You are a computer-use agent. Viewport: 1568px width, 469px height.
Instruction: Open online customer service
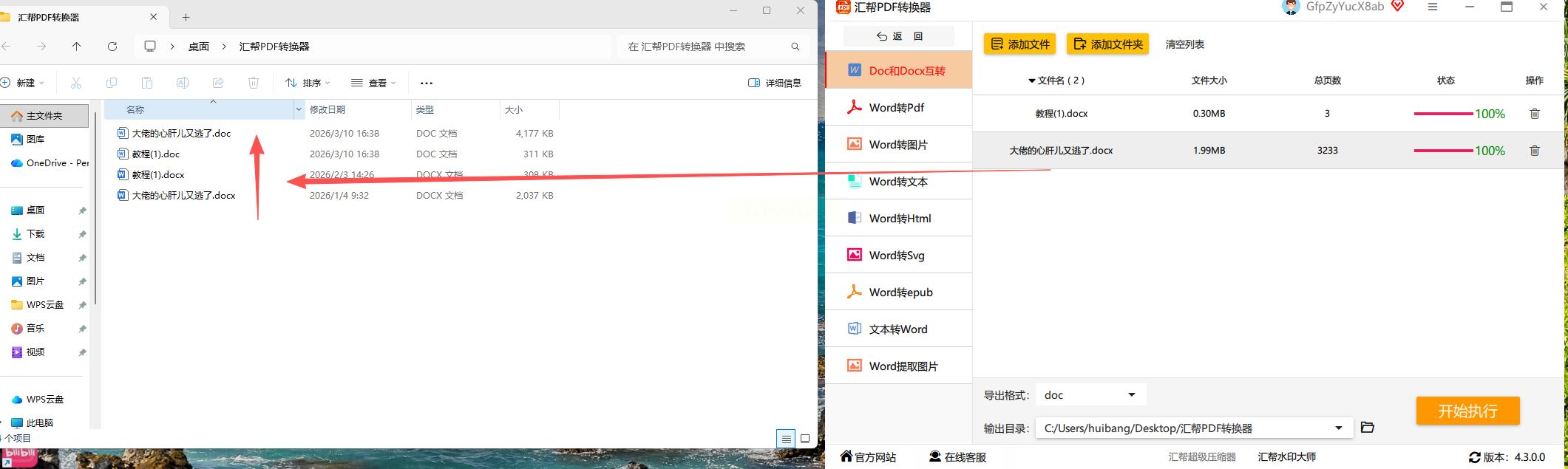(x=958, y=457)
